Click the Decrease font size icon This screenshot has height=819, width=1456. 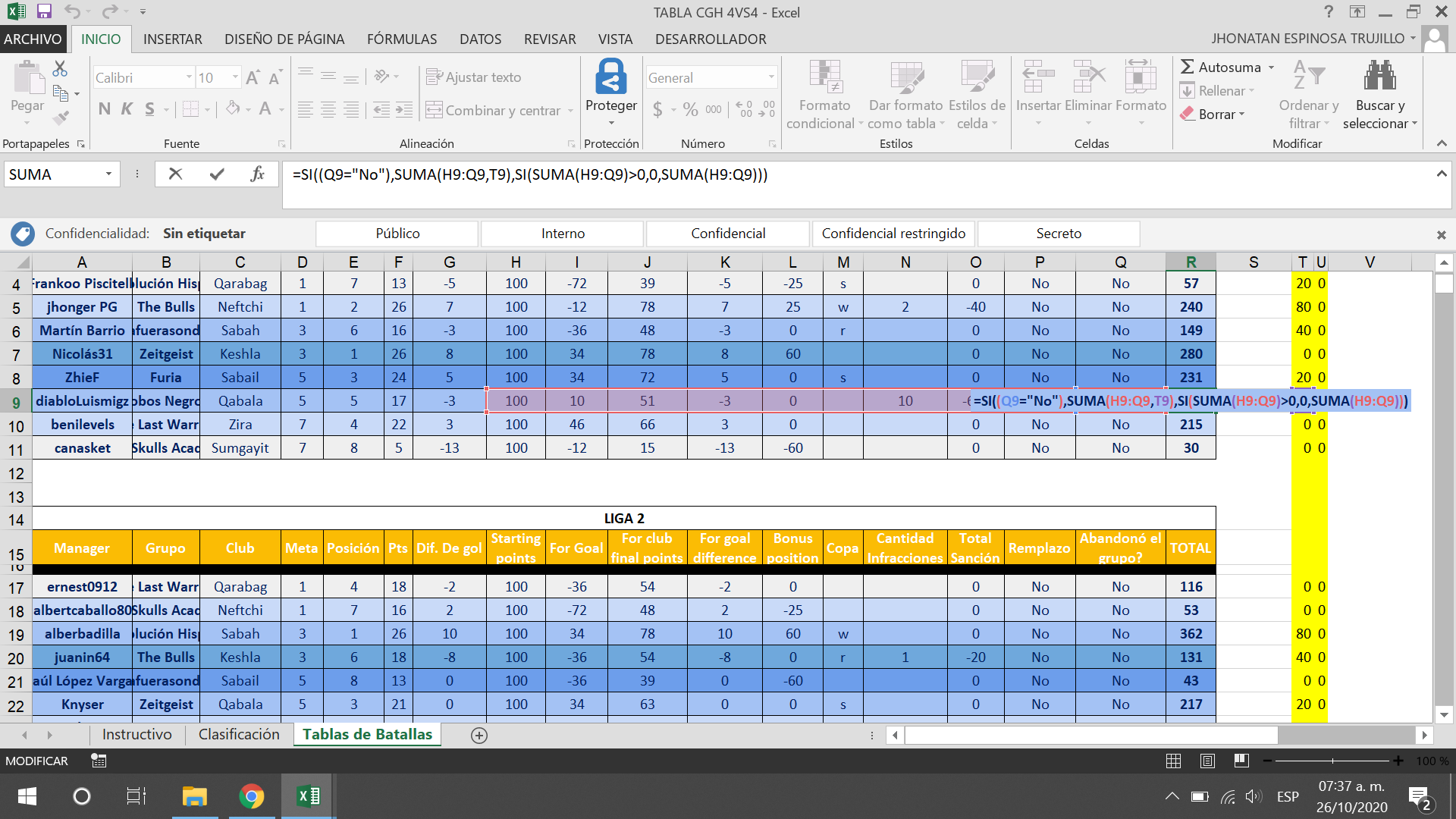tap(275, 77)
